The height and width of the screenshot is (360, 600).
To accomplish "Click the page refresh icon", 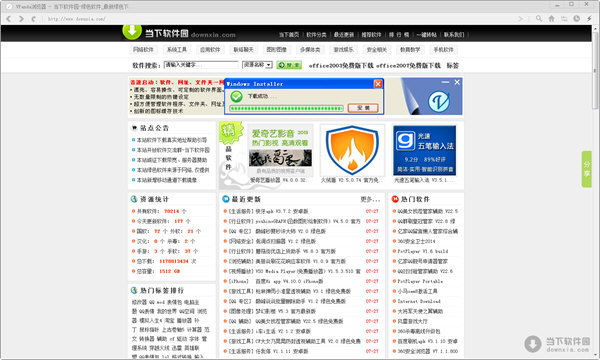I will click(x=34, y=18).
